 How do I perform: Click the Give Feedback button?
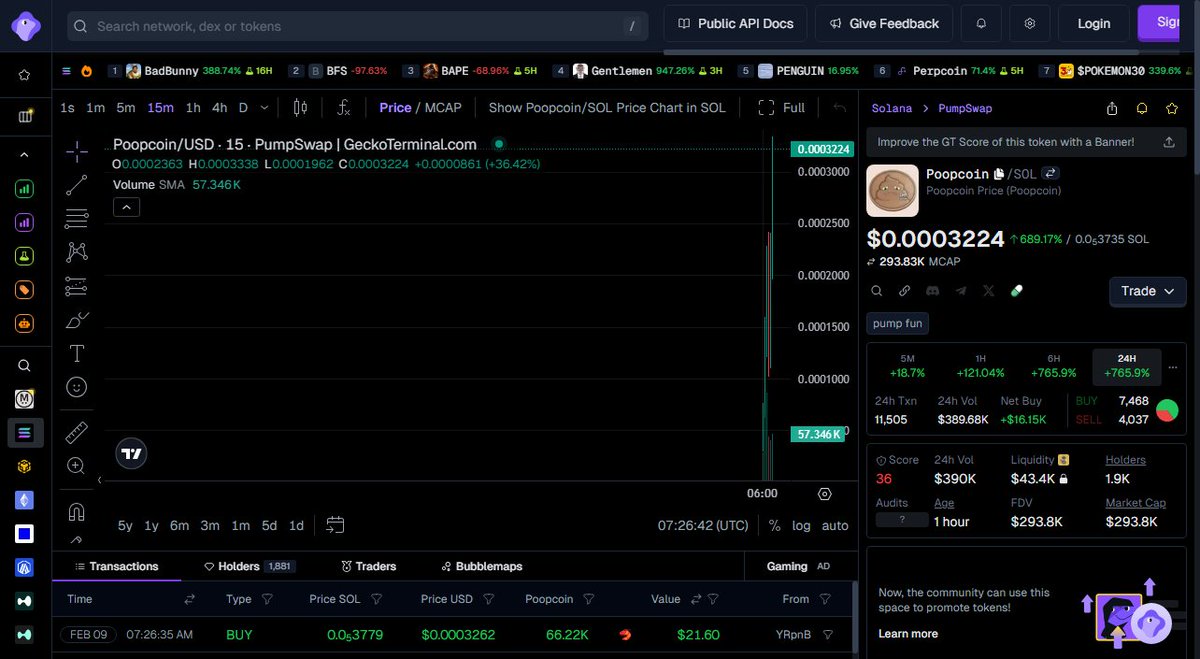[883, 23]
